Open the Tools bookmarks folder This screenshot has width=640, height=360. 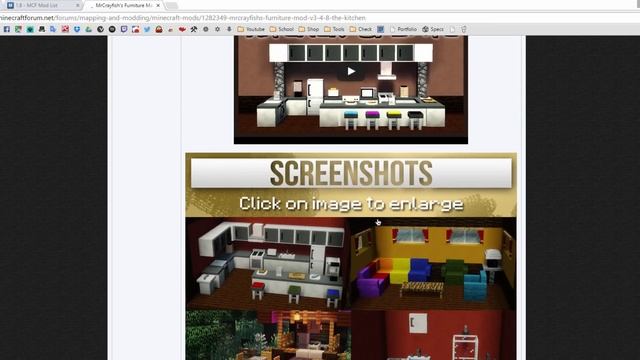(x=334, y=29)
